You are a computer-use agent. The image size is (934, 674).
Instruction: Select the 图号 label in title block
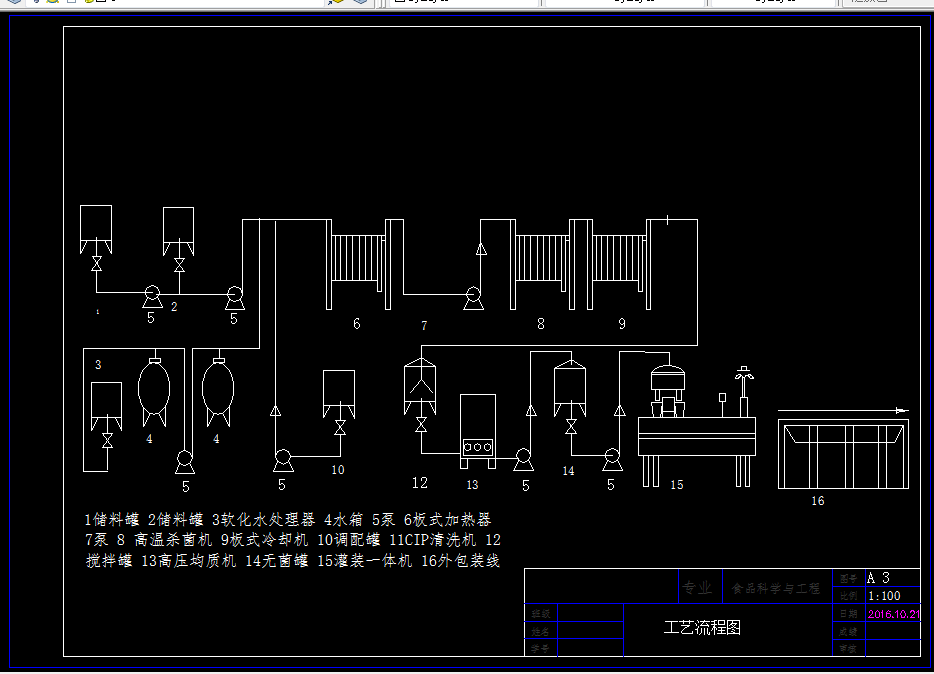pyautogui.click(x=848, y=578)
